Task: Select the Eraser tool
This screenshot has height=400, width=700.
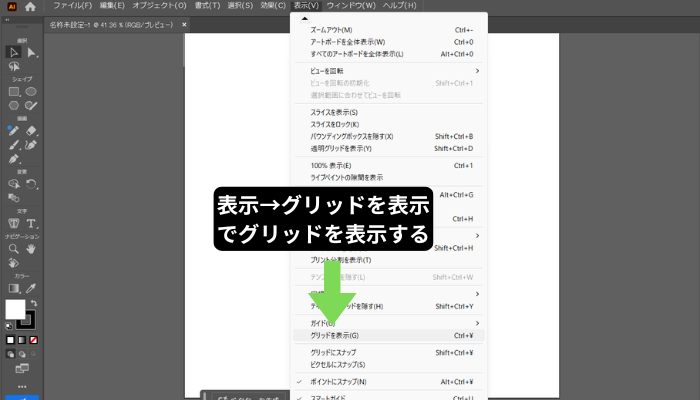Action: [x=31, y=130]
